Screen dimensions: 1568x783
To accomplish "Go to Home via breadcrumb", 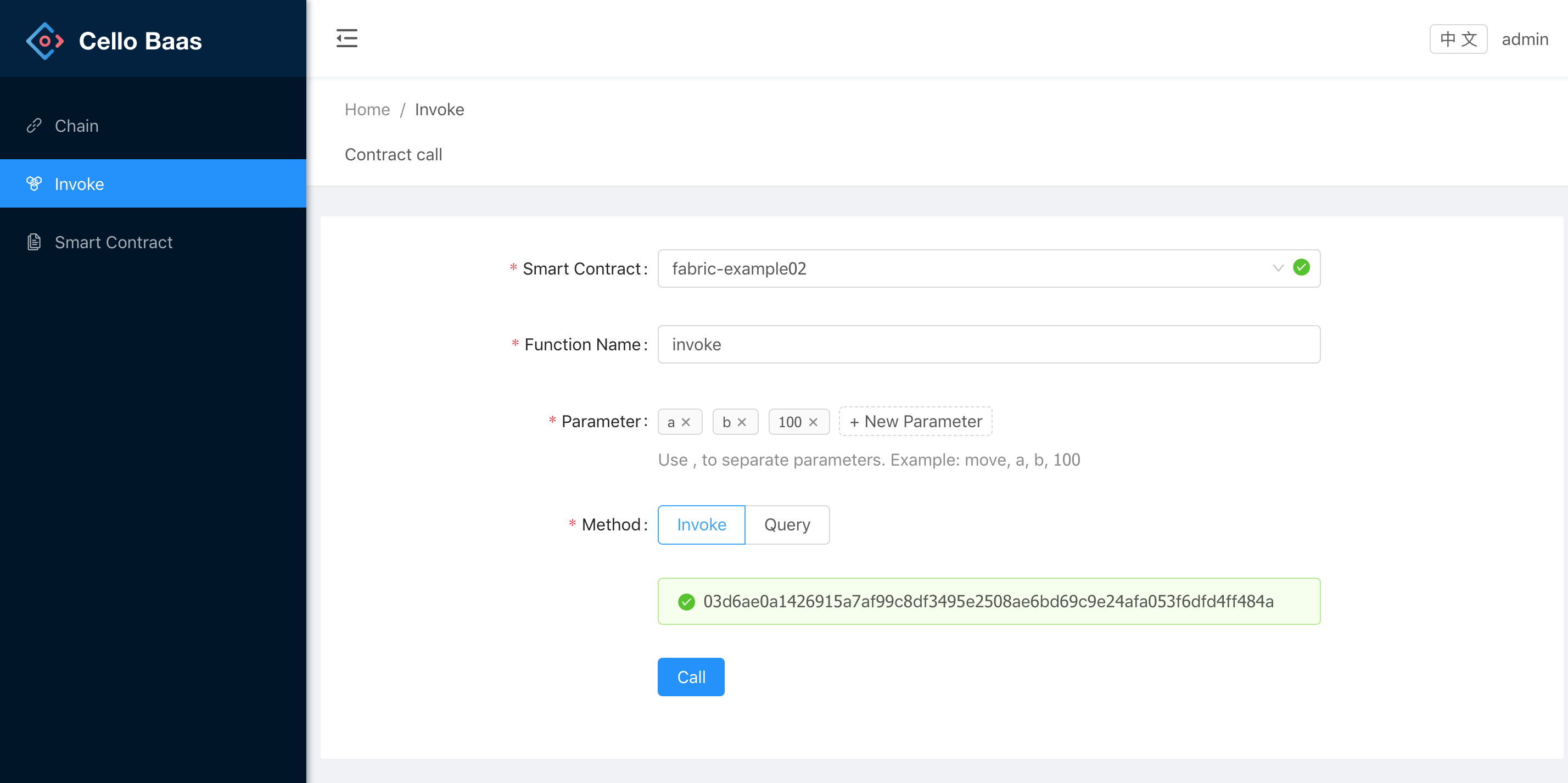I will tap(367, 109).
